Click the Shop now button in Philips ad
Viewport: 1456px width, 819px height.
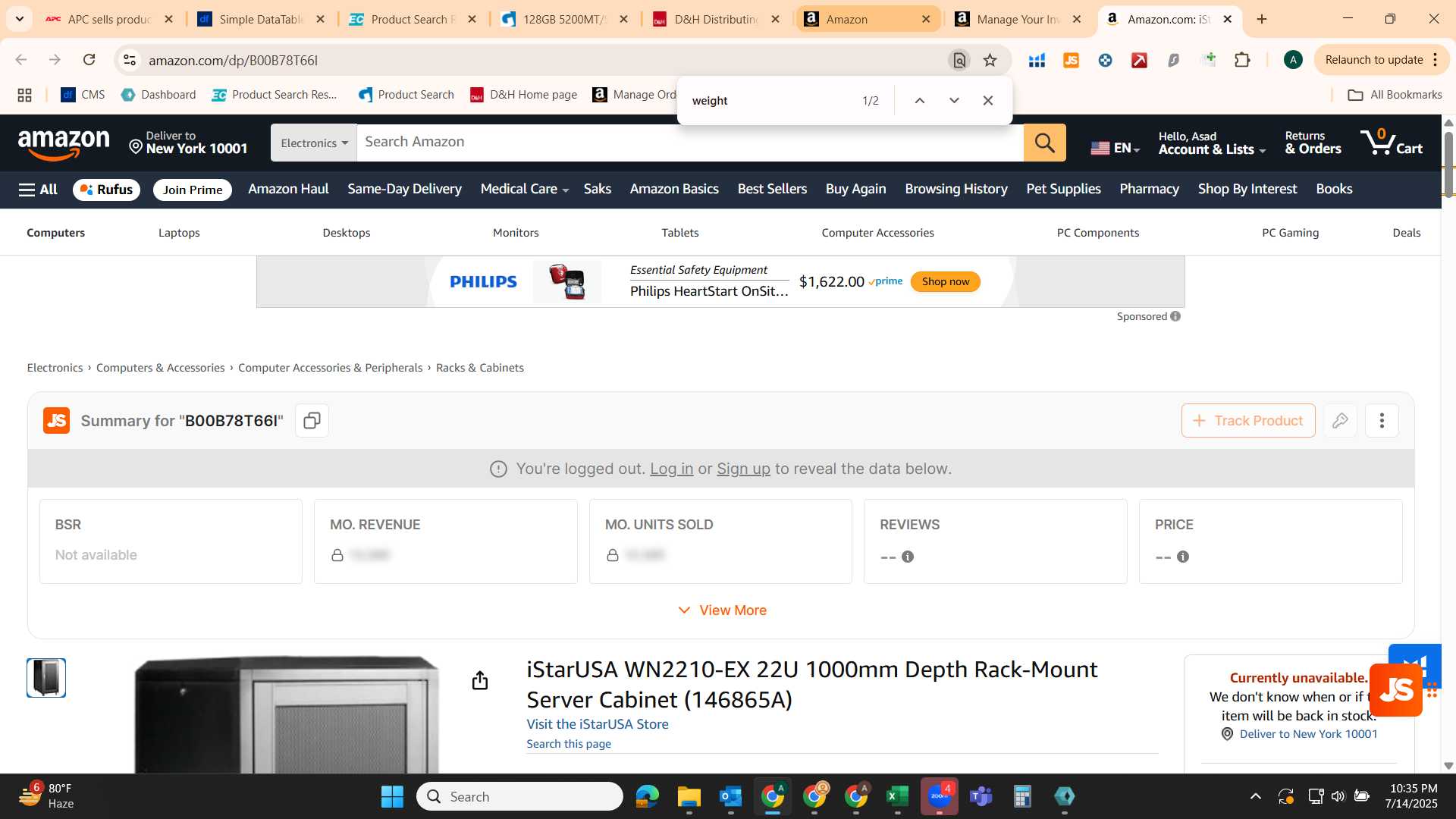(945, 281)
